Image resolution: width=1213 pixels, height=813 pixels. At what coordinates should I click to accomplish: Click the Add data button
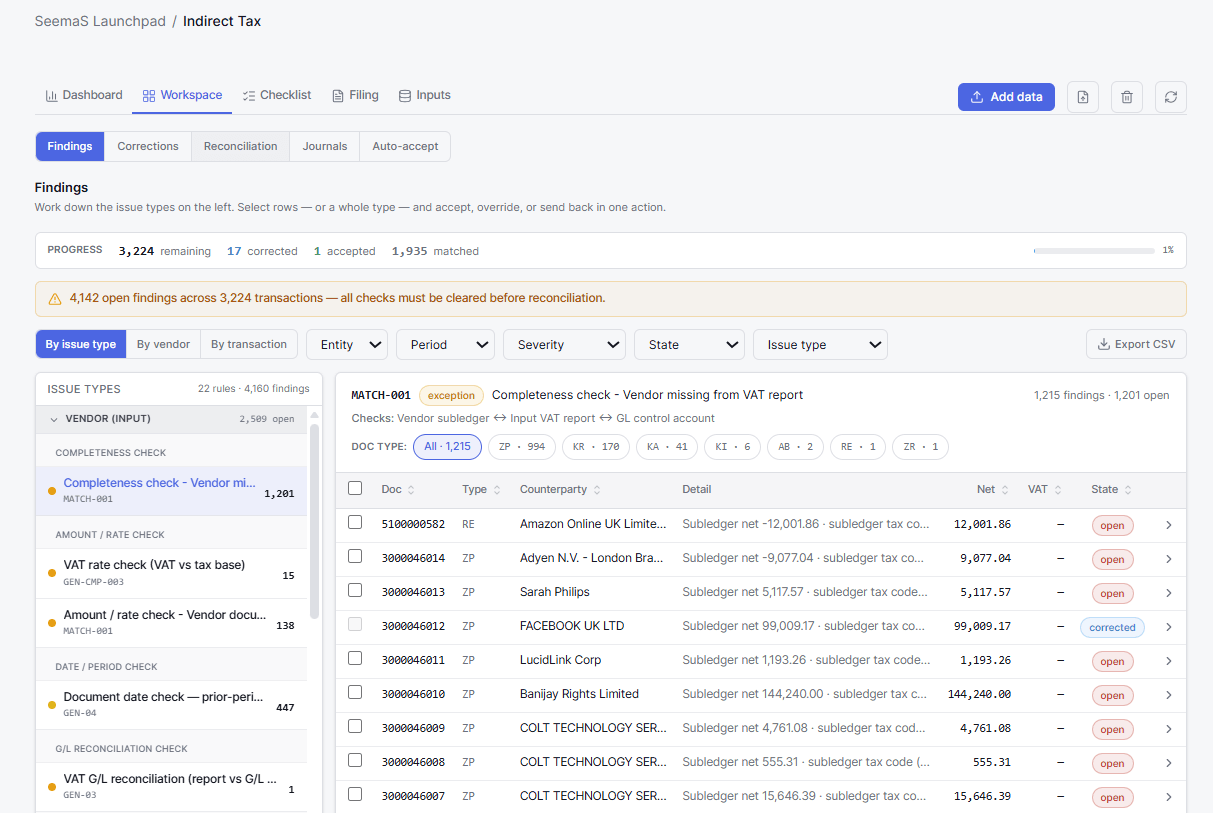coord(1006,97)
